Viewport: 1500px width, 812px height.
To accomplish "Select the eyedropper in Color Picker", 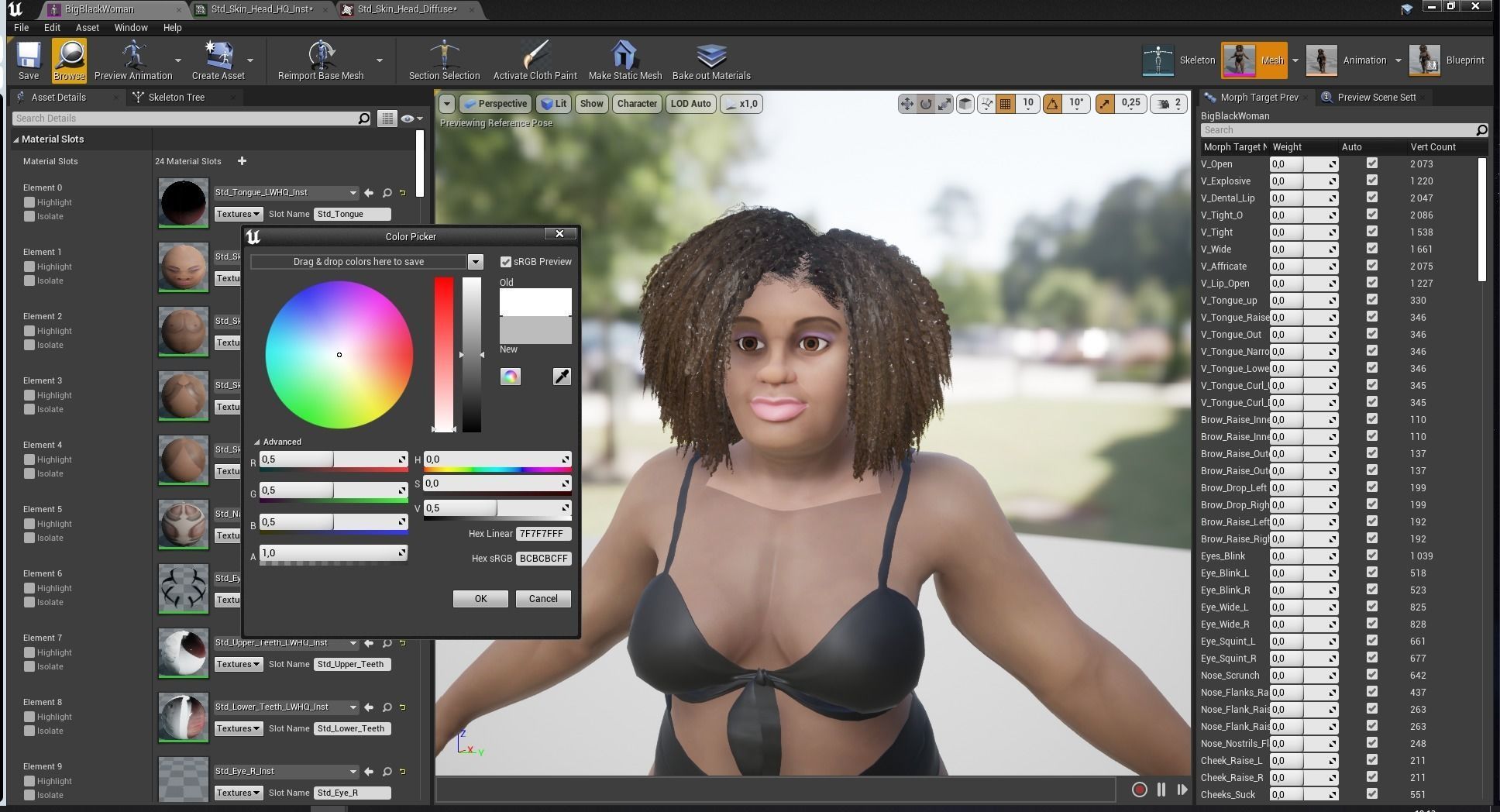I will click(x=562, y=377).
